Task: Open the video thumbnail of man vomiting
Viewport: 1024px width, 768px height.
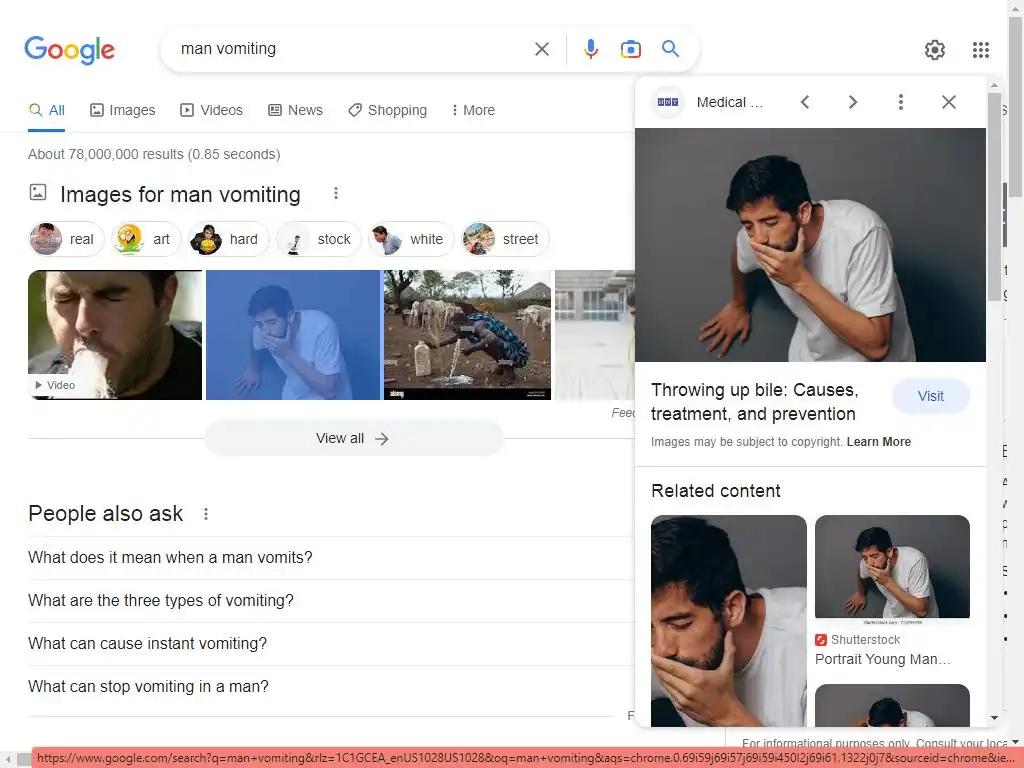Action: [115, 335]
